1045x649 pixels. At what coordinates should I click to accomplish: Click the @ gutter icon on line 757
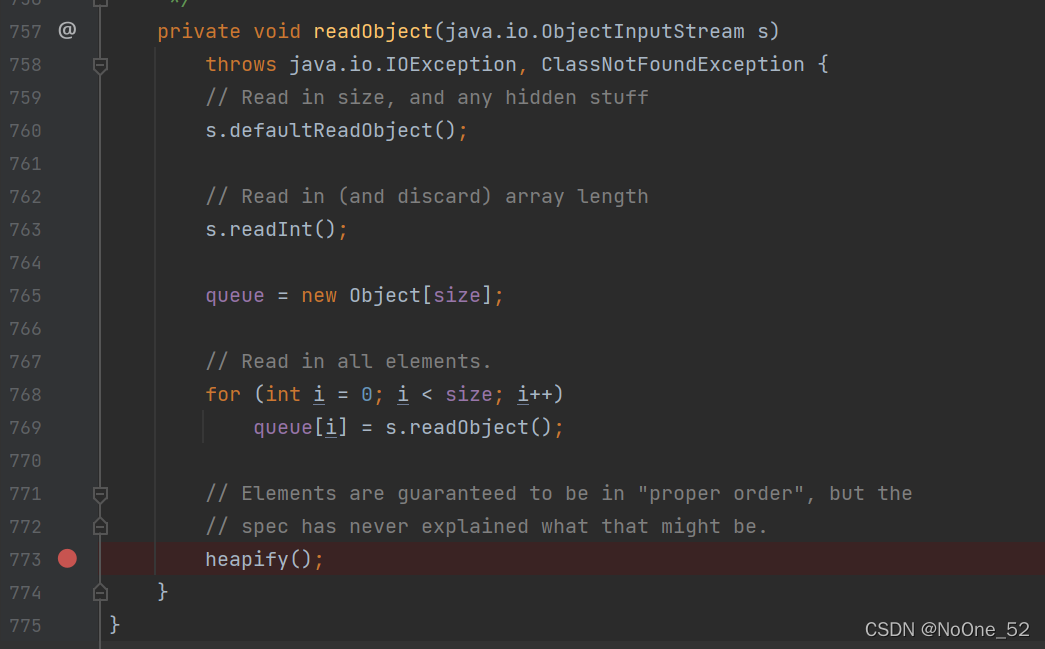[67, 30]
